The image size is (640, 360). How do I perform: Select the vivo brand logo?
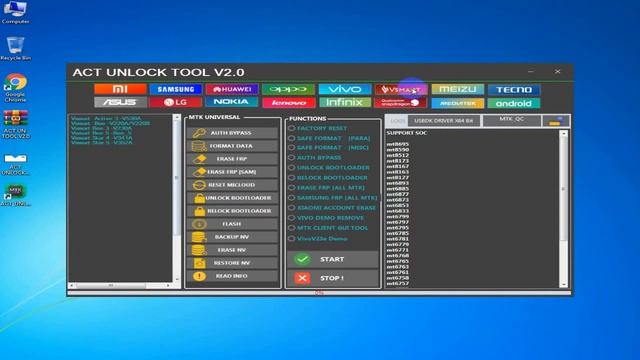344,89
